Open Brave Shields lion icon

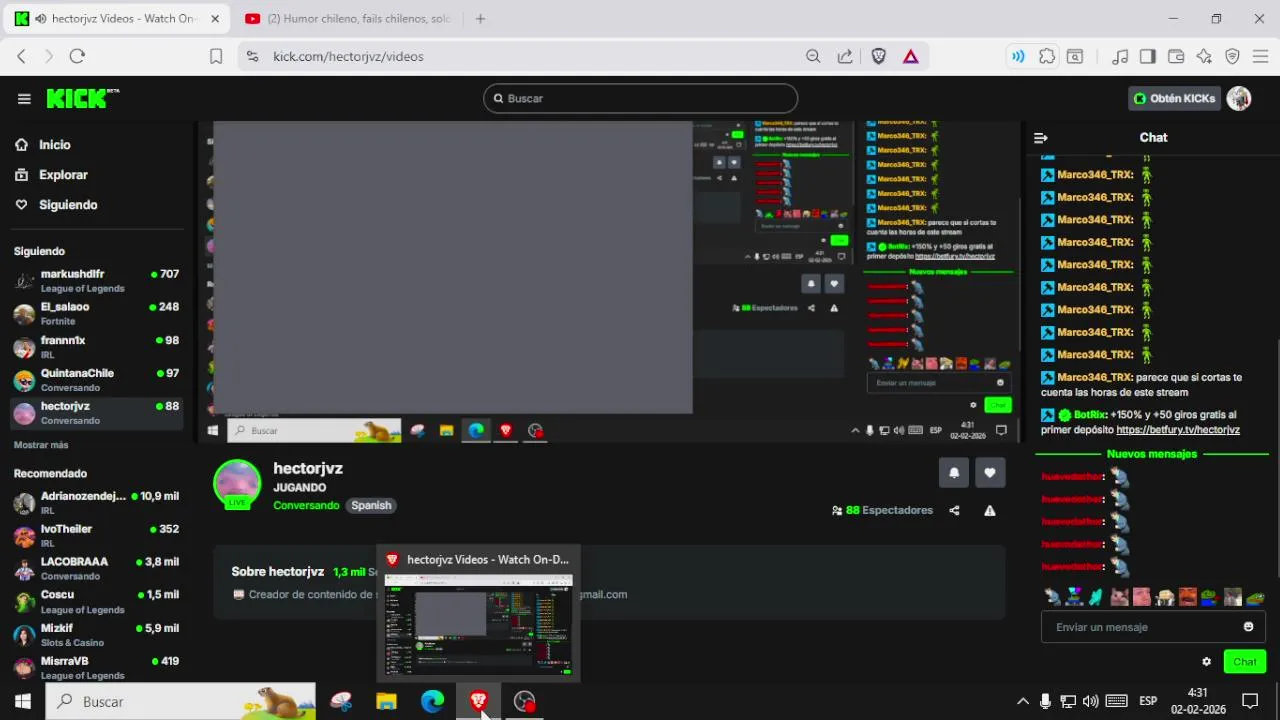(879, 57)
